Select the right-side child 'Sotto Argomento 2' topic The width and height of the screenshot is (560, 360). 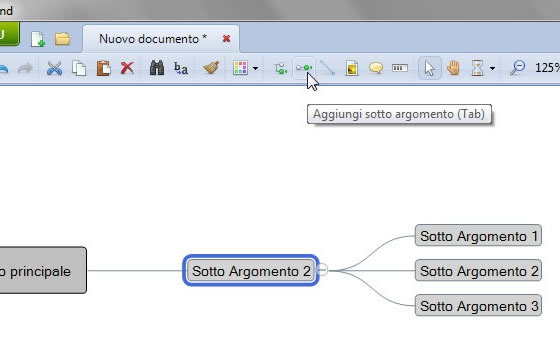coord(478,270)
